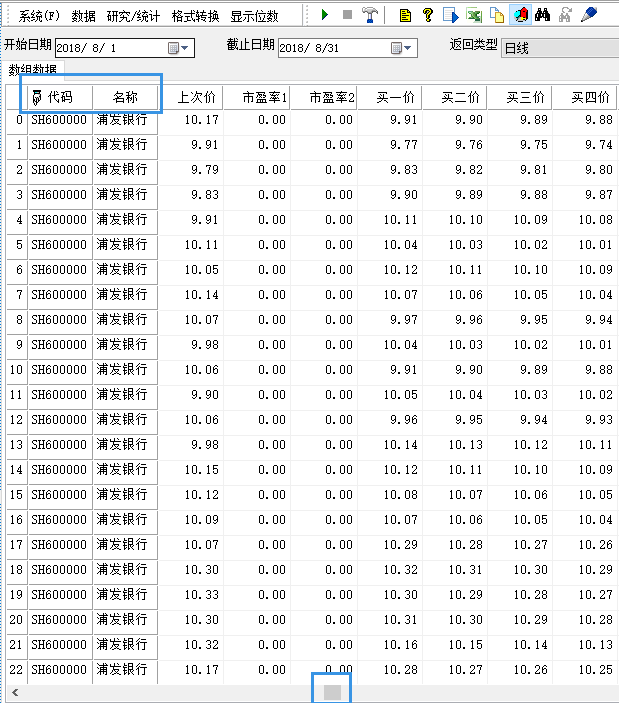This screenshot has width=619, height=703.
Task: Click SH600000 code in row 3
Action: coord(59,195)
